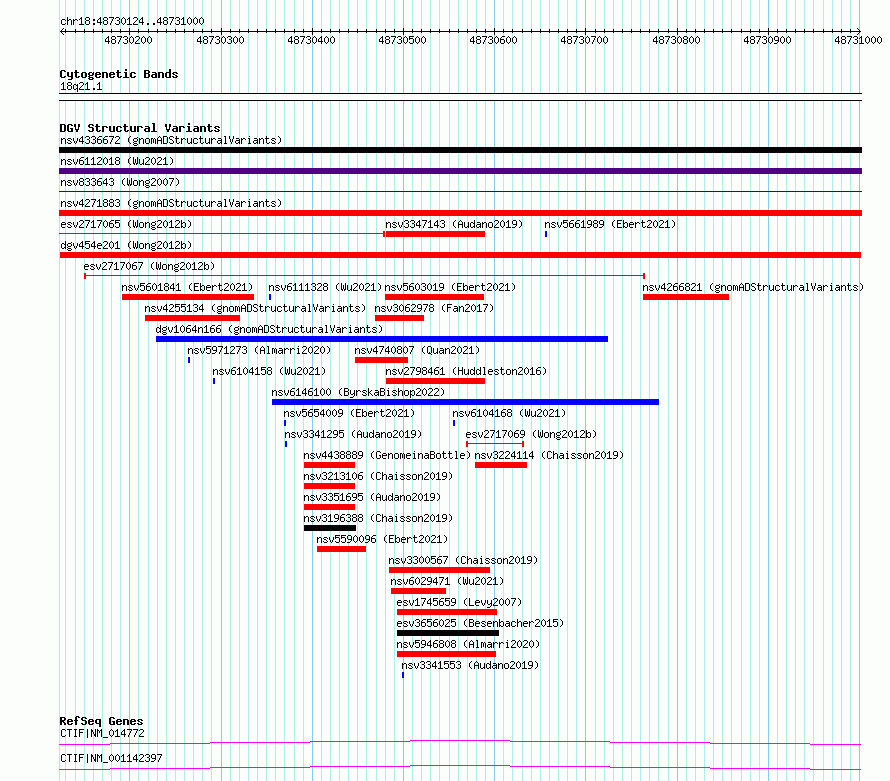The image size is (890, 781).
Task: Click the black esv3656025 (Besenbacher2015) bar
Action: [448, 633]
